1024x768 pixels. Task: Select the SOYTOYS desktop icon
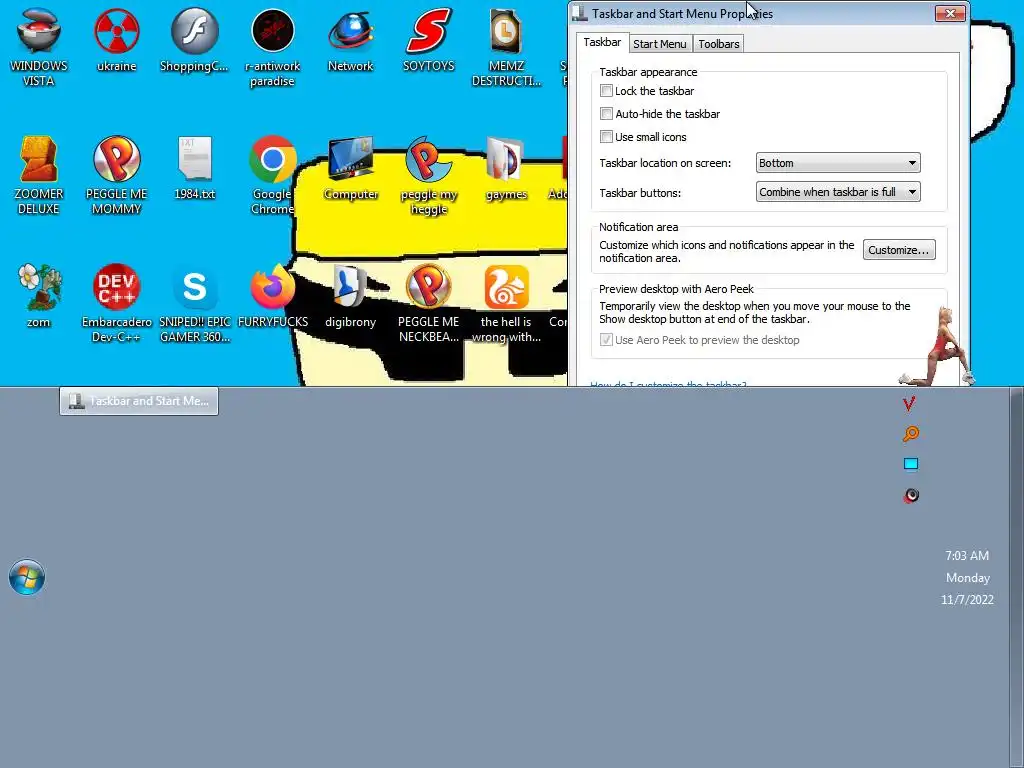(x=428, y=40)
